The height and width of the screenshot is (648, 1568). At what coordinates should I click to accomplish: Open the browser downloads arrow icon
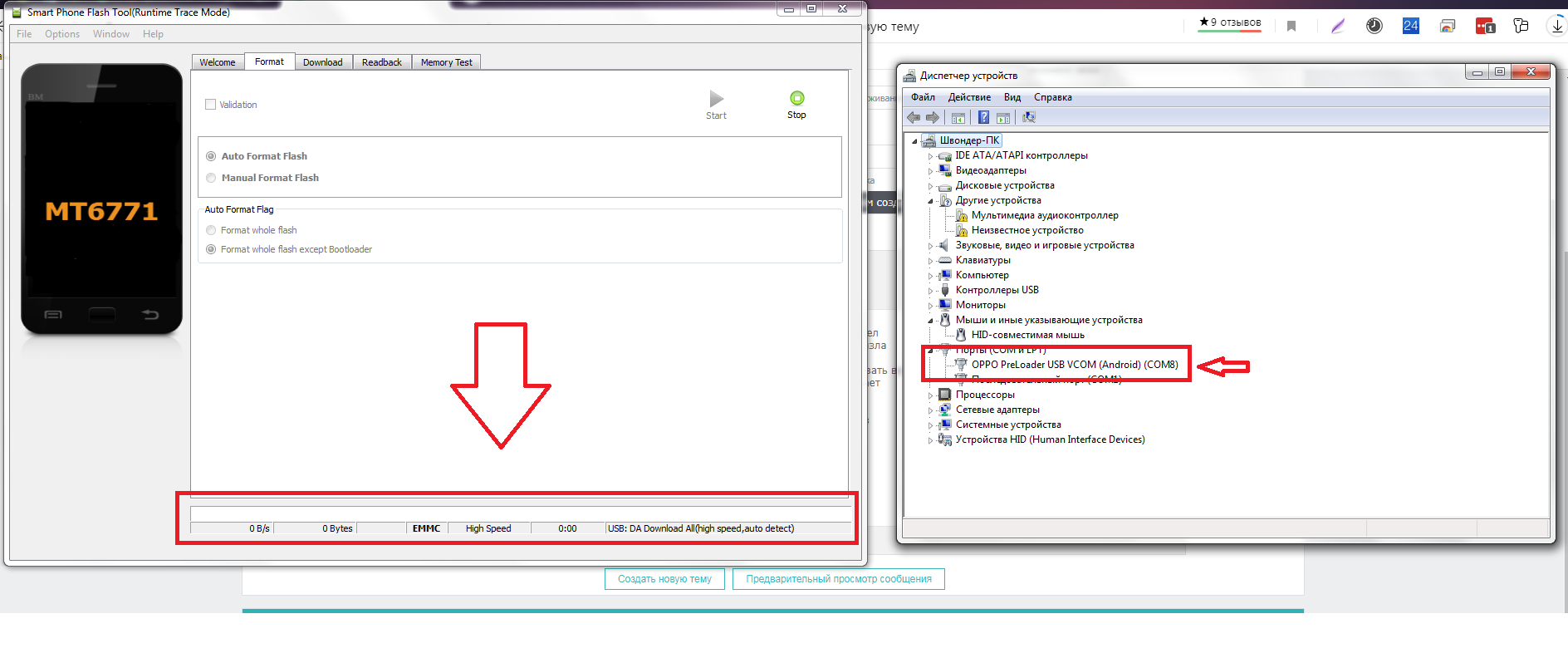pyautogui.click(x=1556, y=26)
